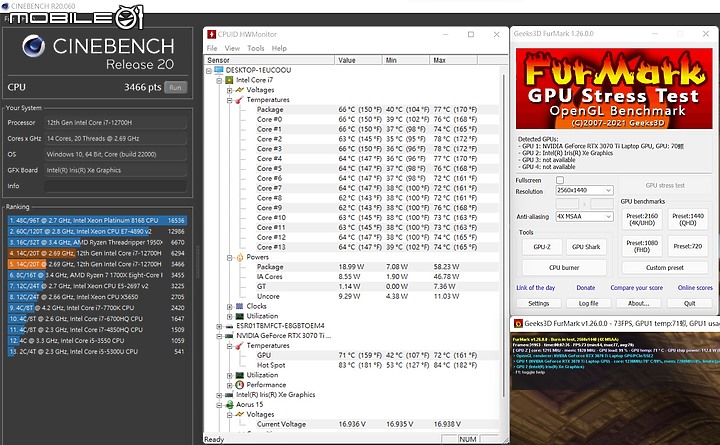The height and width of the screenshot is (445, 720).
Task: Expand the CPU Voltages node
Action: point(229,90)
